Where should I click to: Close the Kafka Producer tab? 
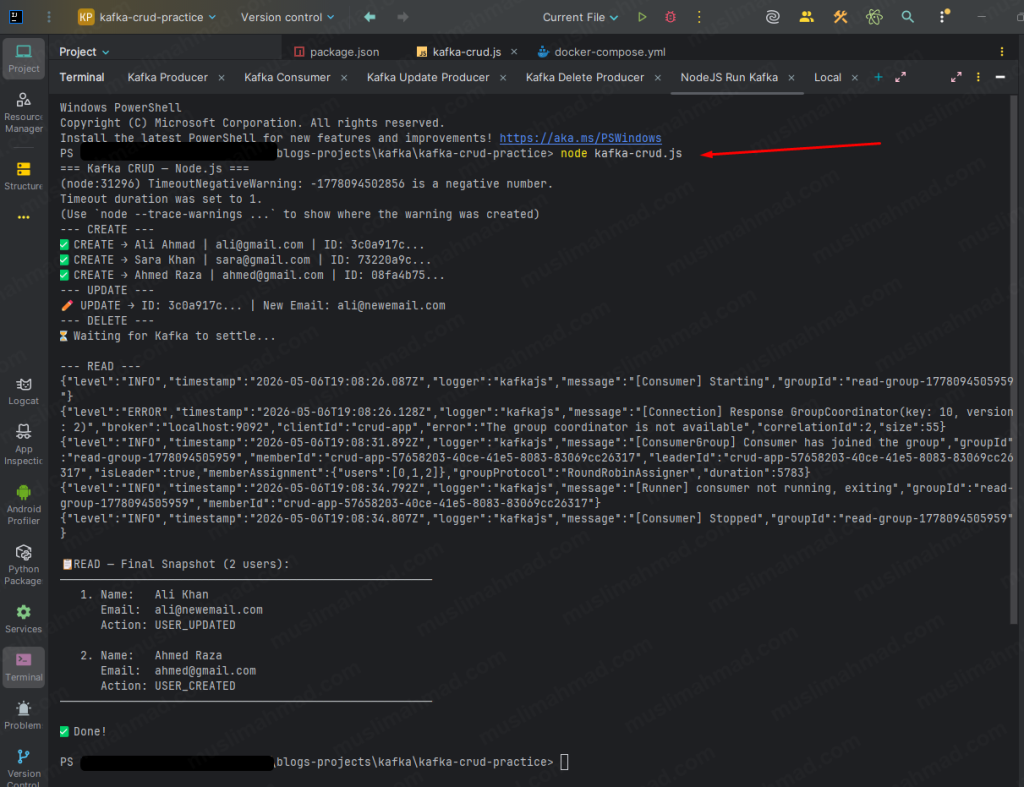pos(221,77)
